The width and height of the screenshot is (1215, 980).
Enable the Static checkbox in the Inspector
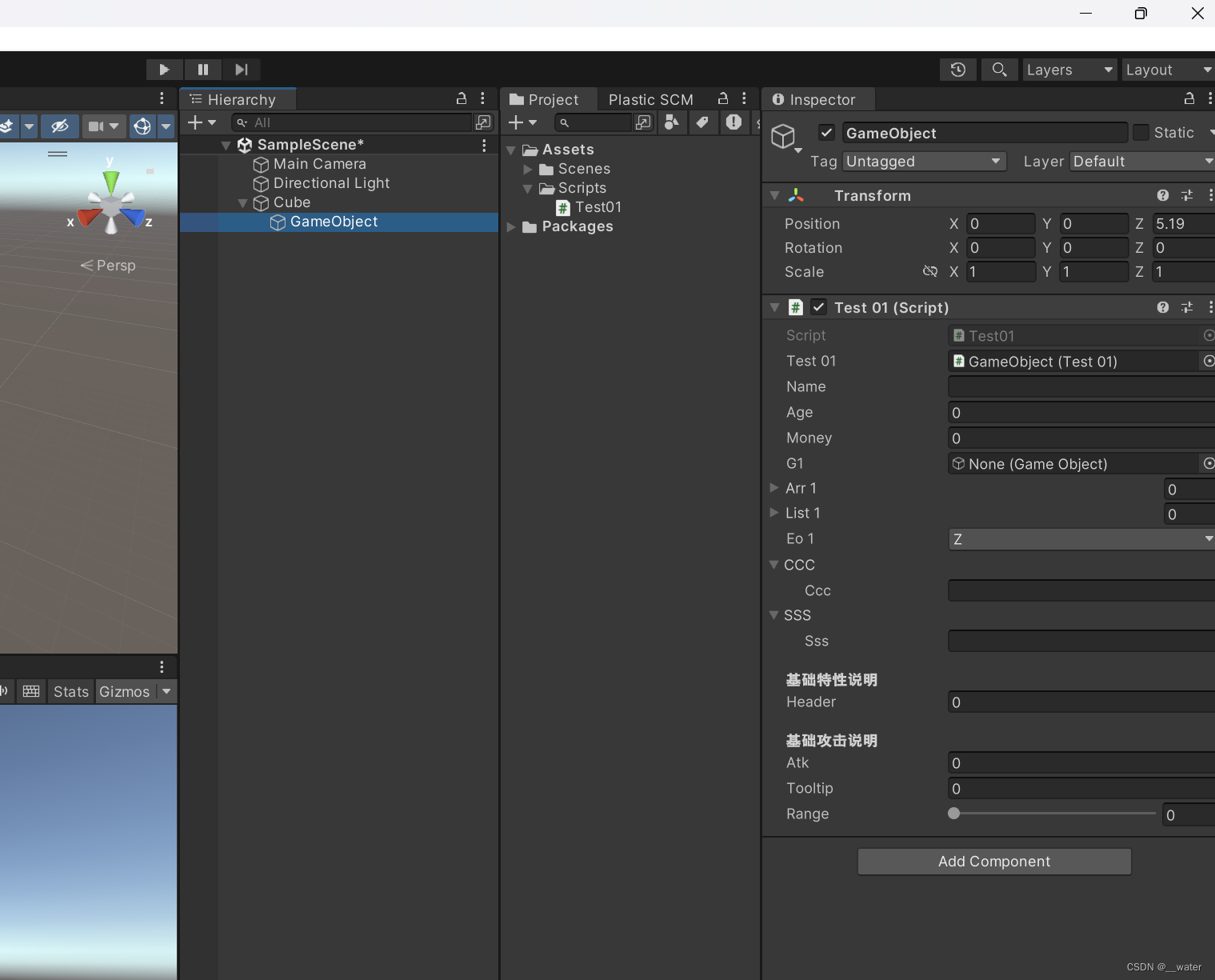(1143, 132)
